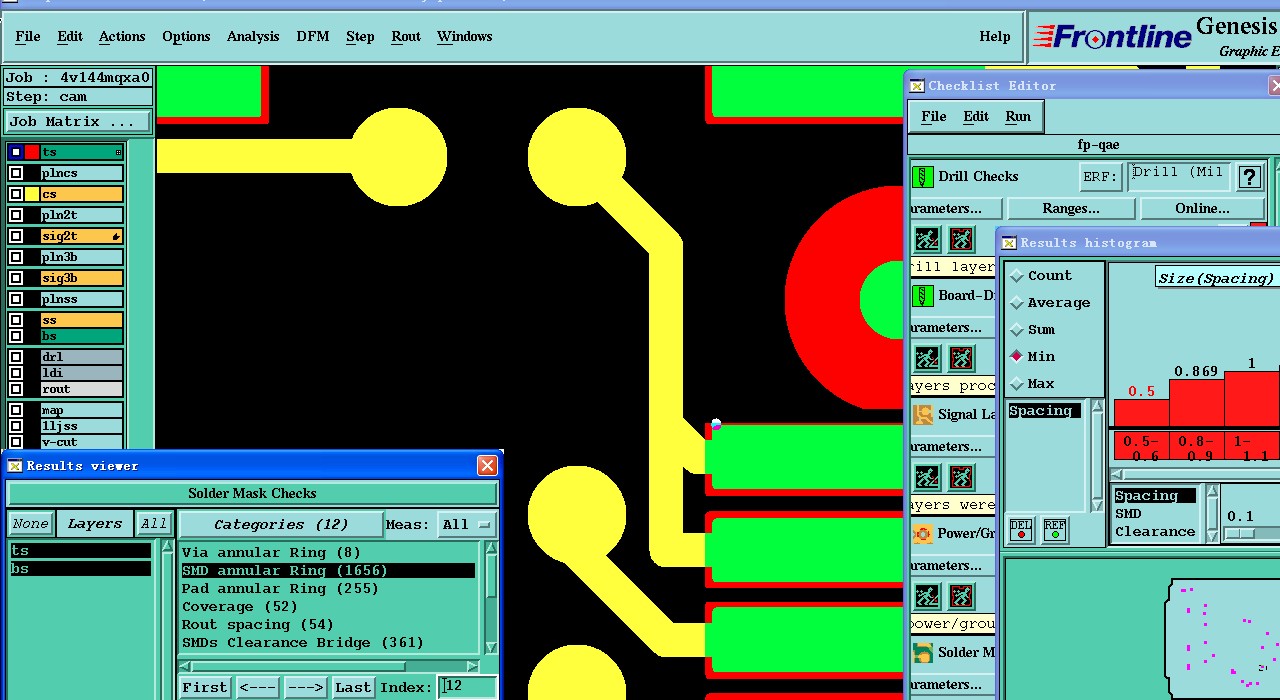Click the Checklist Editor window title icon
The width and height of the screenshot is (1280, 700).
pos(917,86)
